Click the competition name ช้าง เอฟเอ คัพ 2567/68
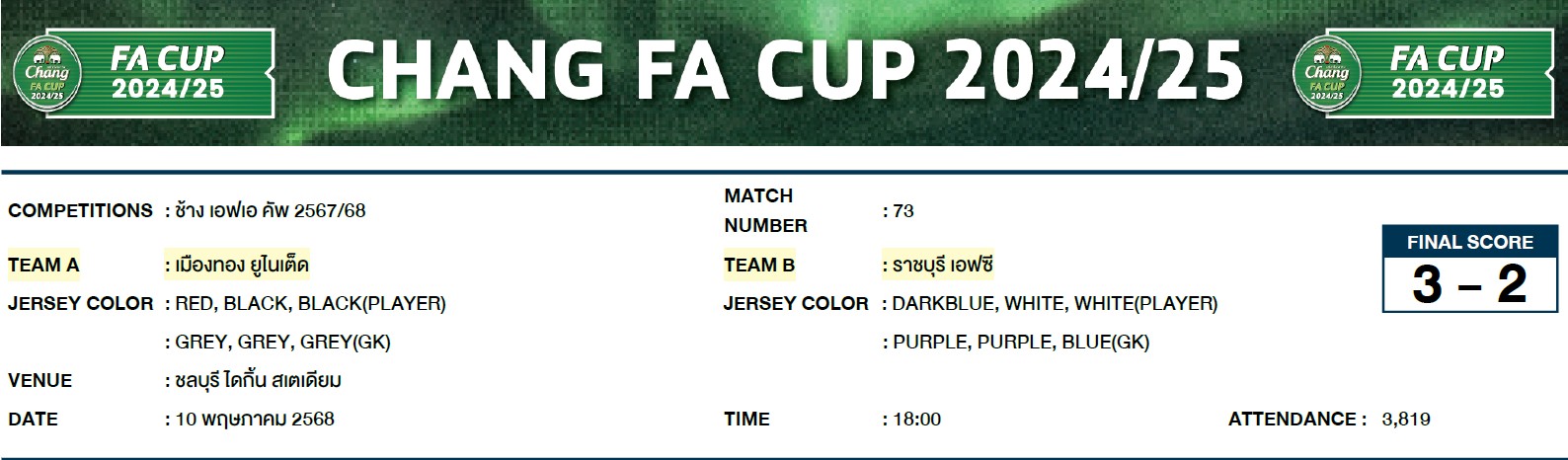 [x=270, y=210]
